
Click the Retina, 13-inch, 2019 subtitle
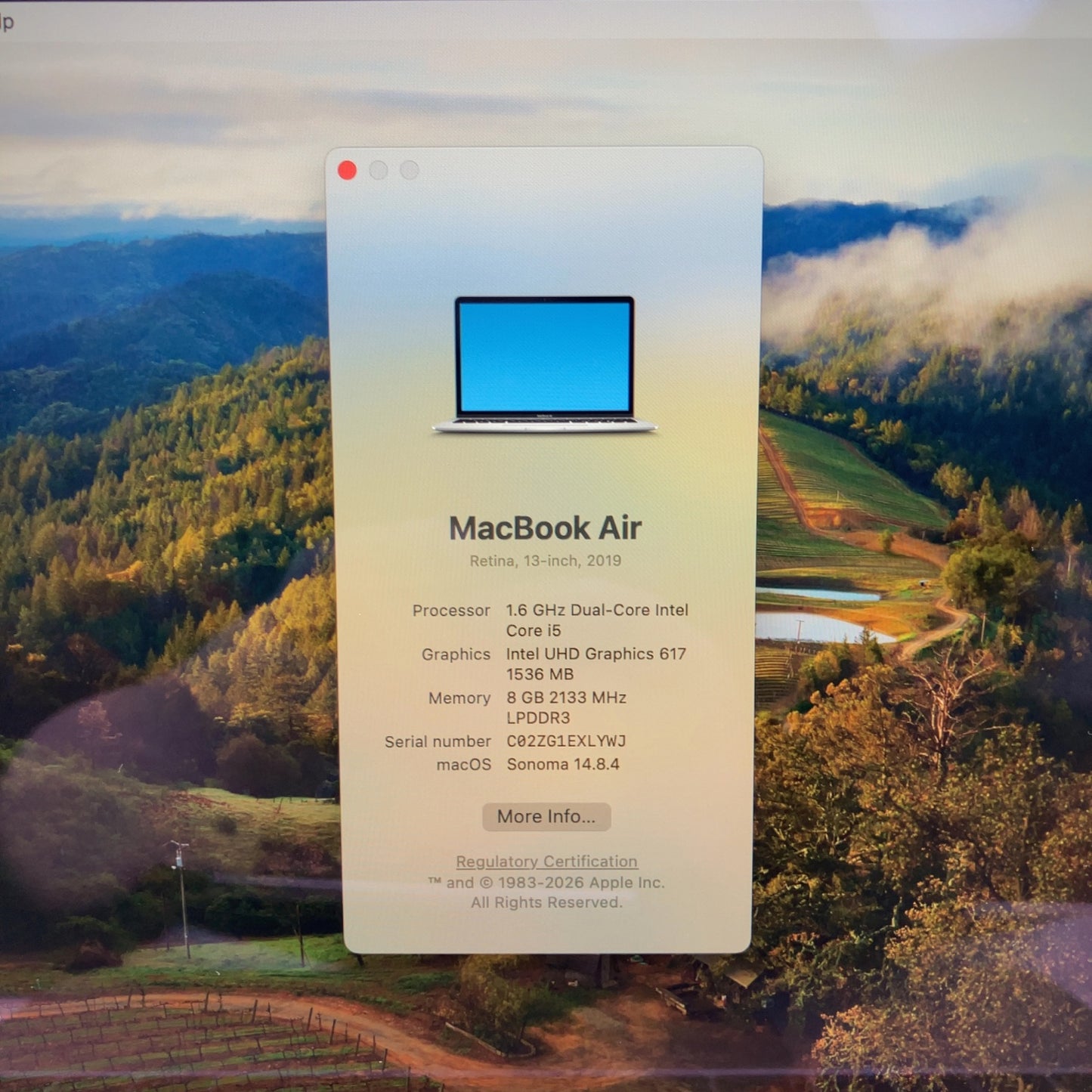click(545, 561)
